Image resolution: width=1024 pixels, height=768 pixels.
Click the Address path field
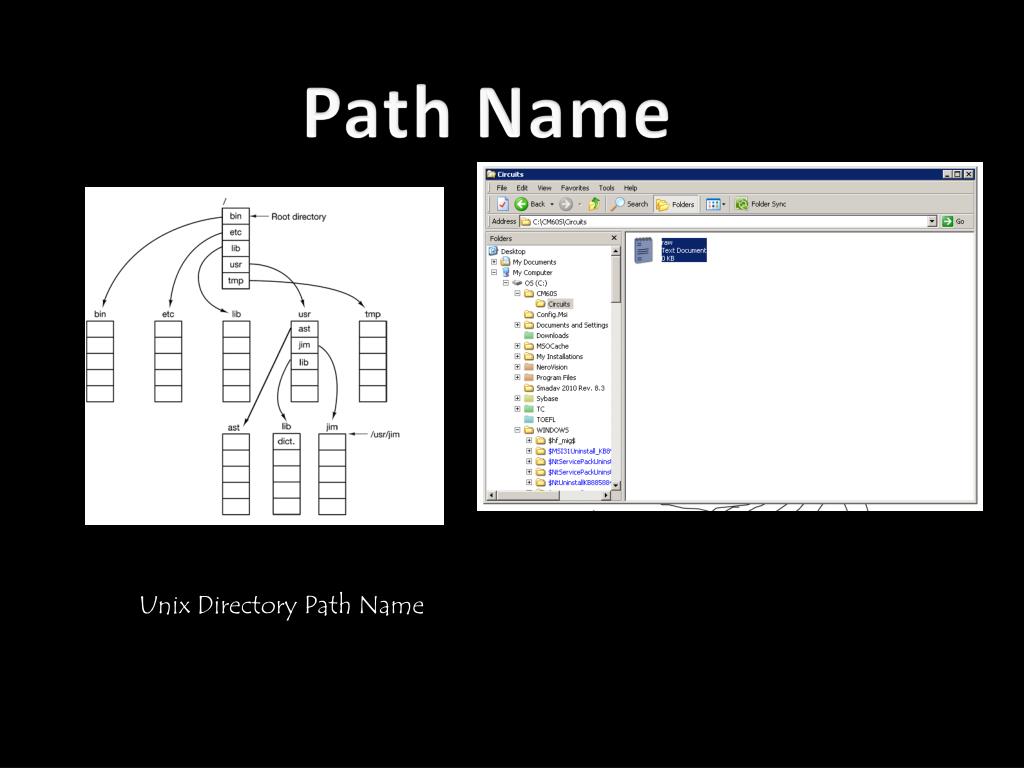click(x=728, y=222)
